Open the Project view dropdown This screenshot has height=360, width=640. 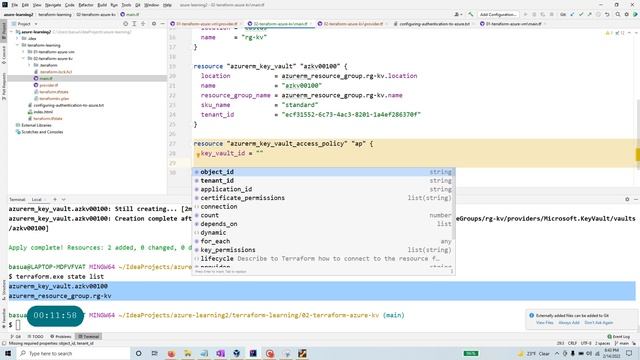tap(25, 24)
